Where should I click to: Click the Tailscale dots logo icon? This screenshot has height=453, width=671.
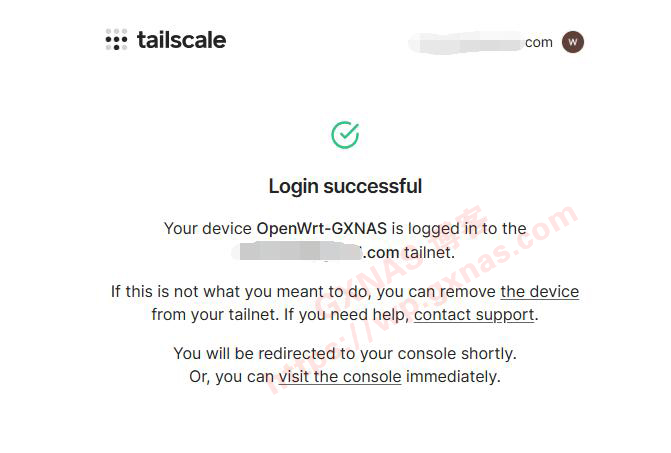coord(116,41)
